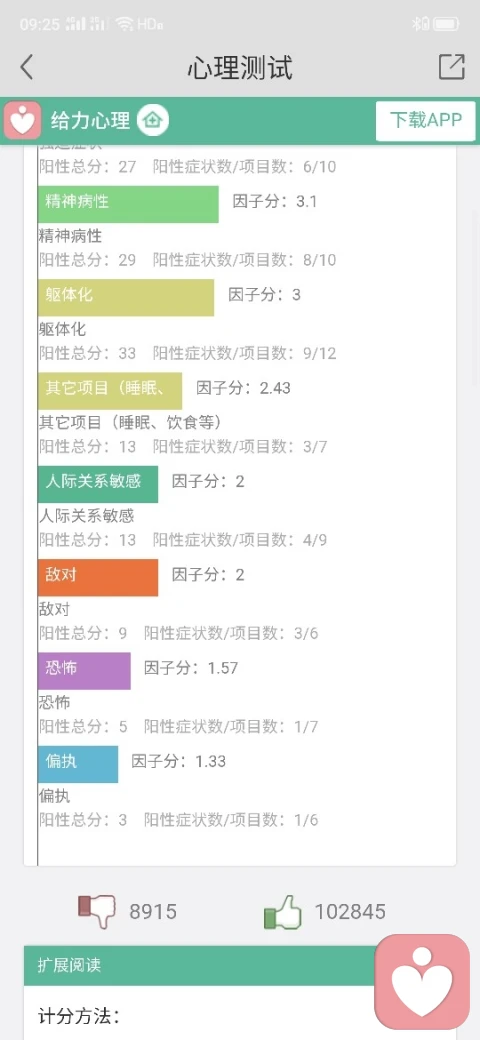This screenshot has width=480, height=1040.
Task: Open the 给力心理 title link
Action: (90, 121)
